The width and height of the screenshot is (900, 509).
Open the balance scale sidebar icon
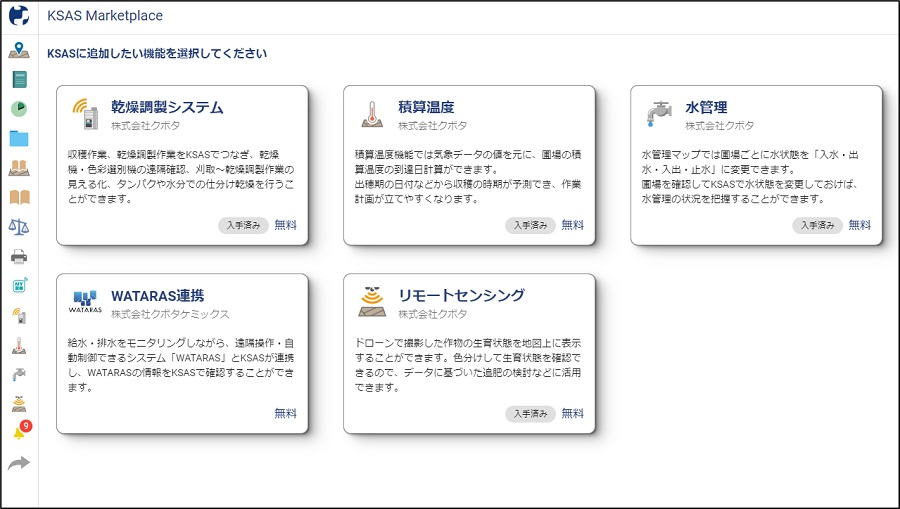[x=19, y=227]
